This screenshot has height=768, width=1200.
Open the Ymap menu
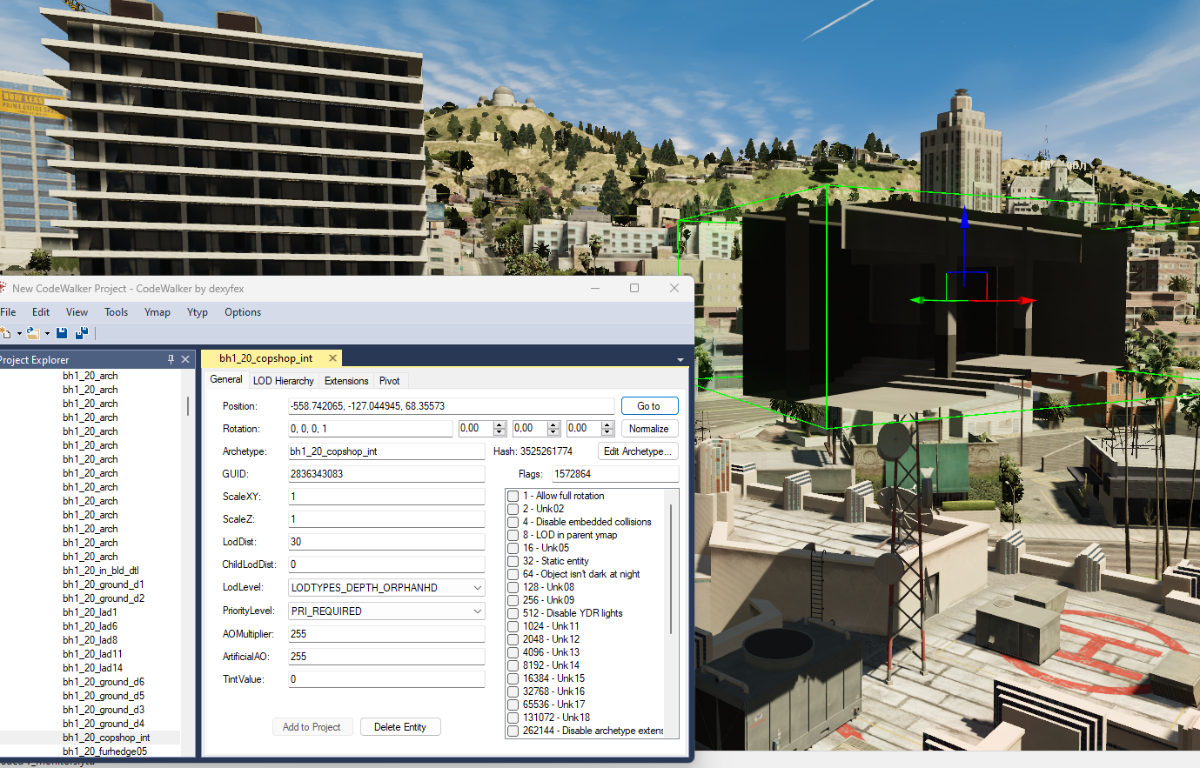tap(157, 312)
